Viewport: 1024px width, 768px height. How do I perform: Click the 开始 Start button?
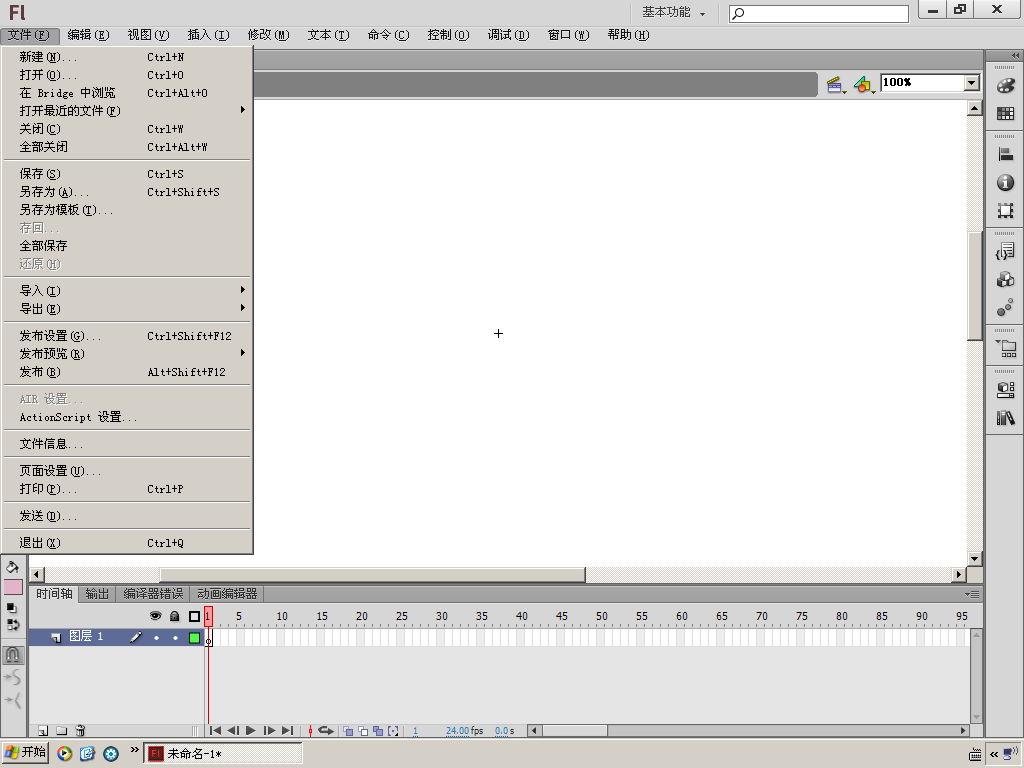point(25,752)
